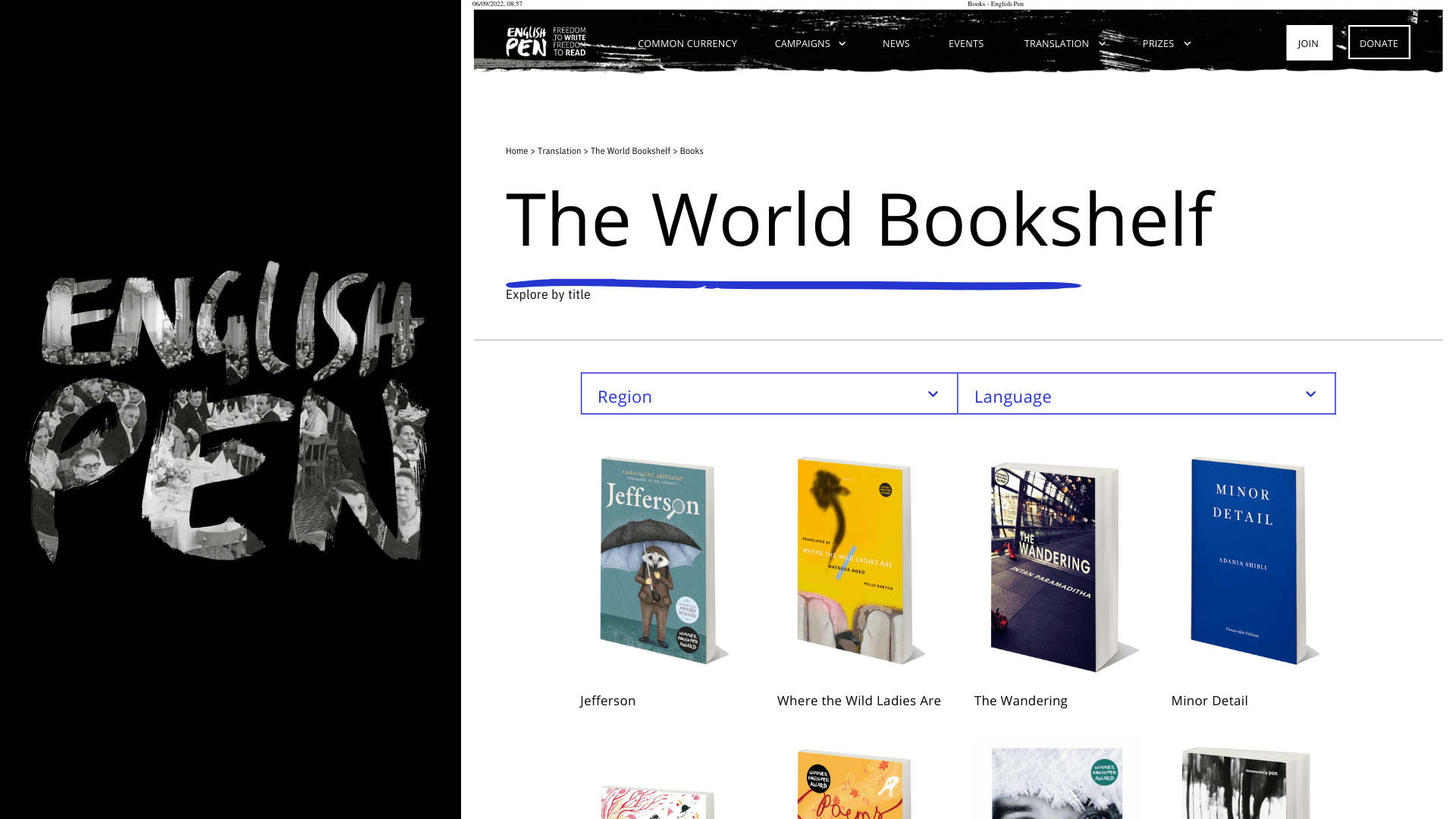Follow The World Bookshelf breadcrumb link
The image size is (1456, 819).
(630, 151)
